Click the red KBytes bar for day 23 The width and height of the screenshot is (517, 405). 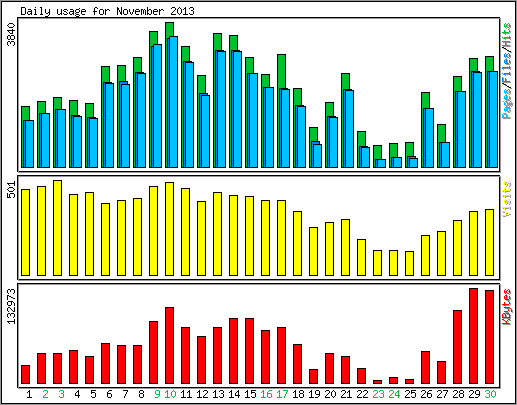click(x=377, y=382)
